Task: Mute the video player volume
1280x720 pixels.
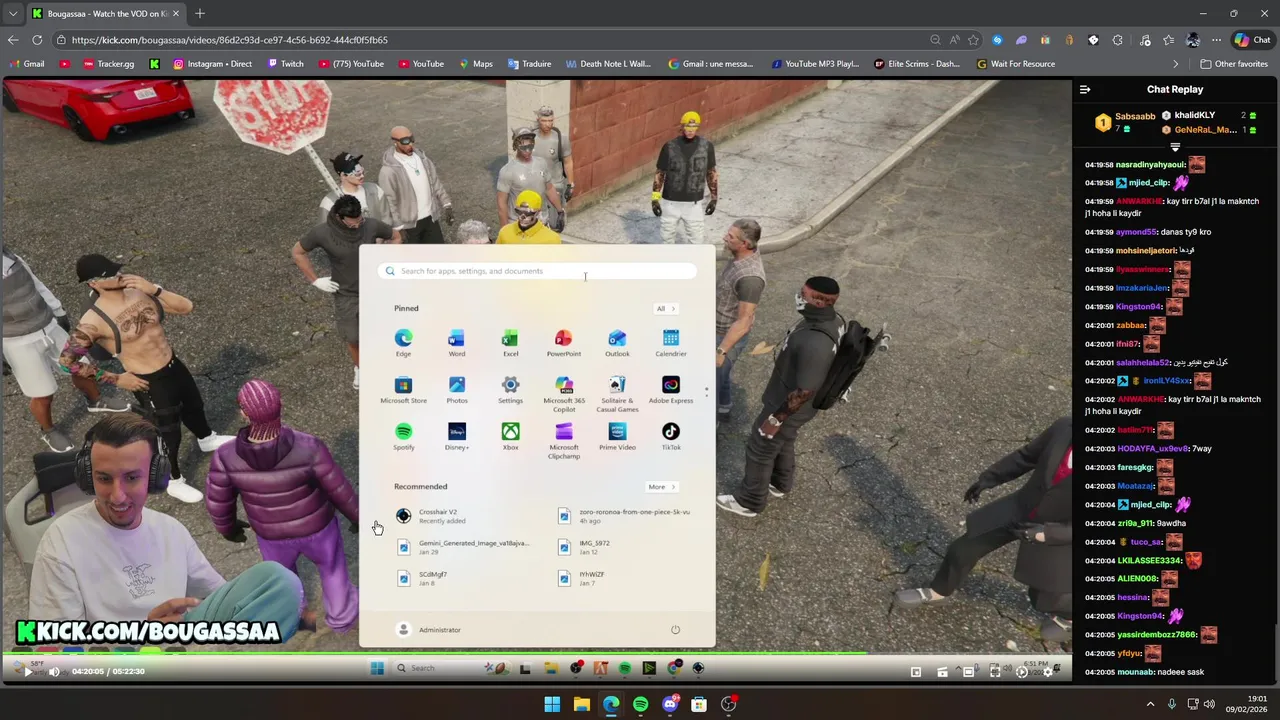Action: [54, 671]
